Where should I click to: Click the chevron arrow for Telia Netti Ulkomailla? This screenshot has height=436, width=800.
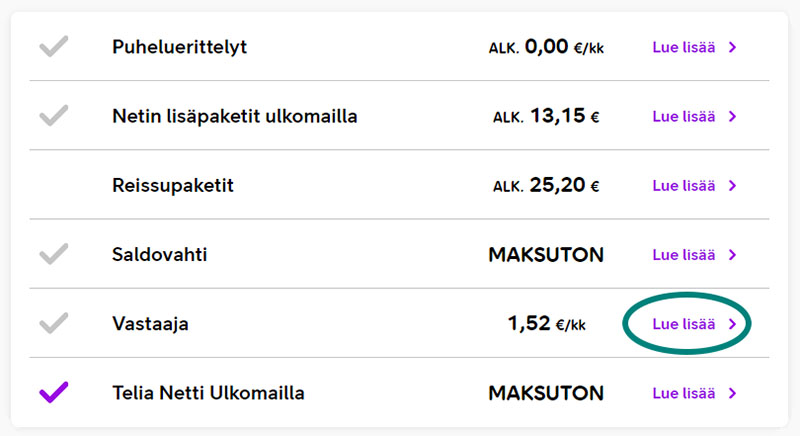[733, 393]
